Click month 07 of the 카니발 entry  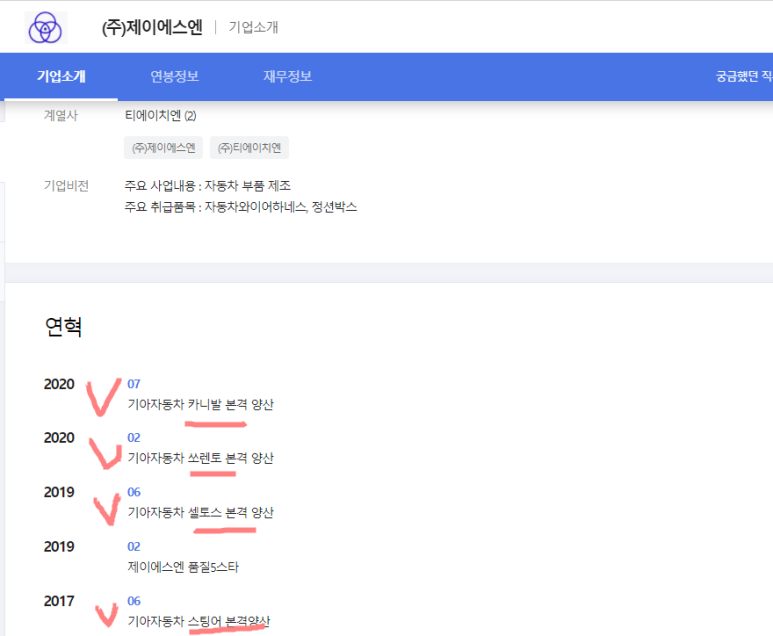134,384
